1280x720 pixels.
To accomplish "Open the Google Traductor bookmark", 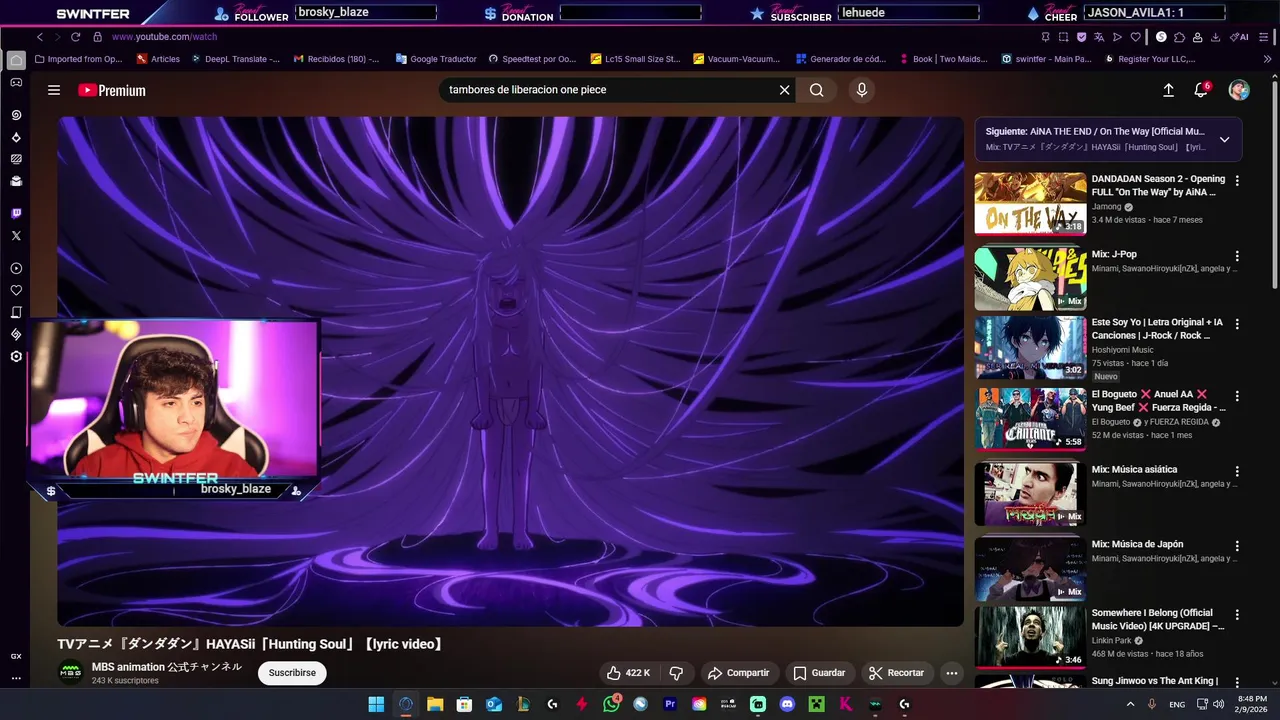I will [x=436, y=59].
